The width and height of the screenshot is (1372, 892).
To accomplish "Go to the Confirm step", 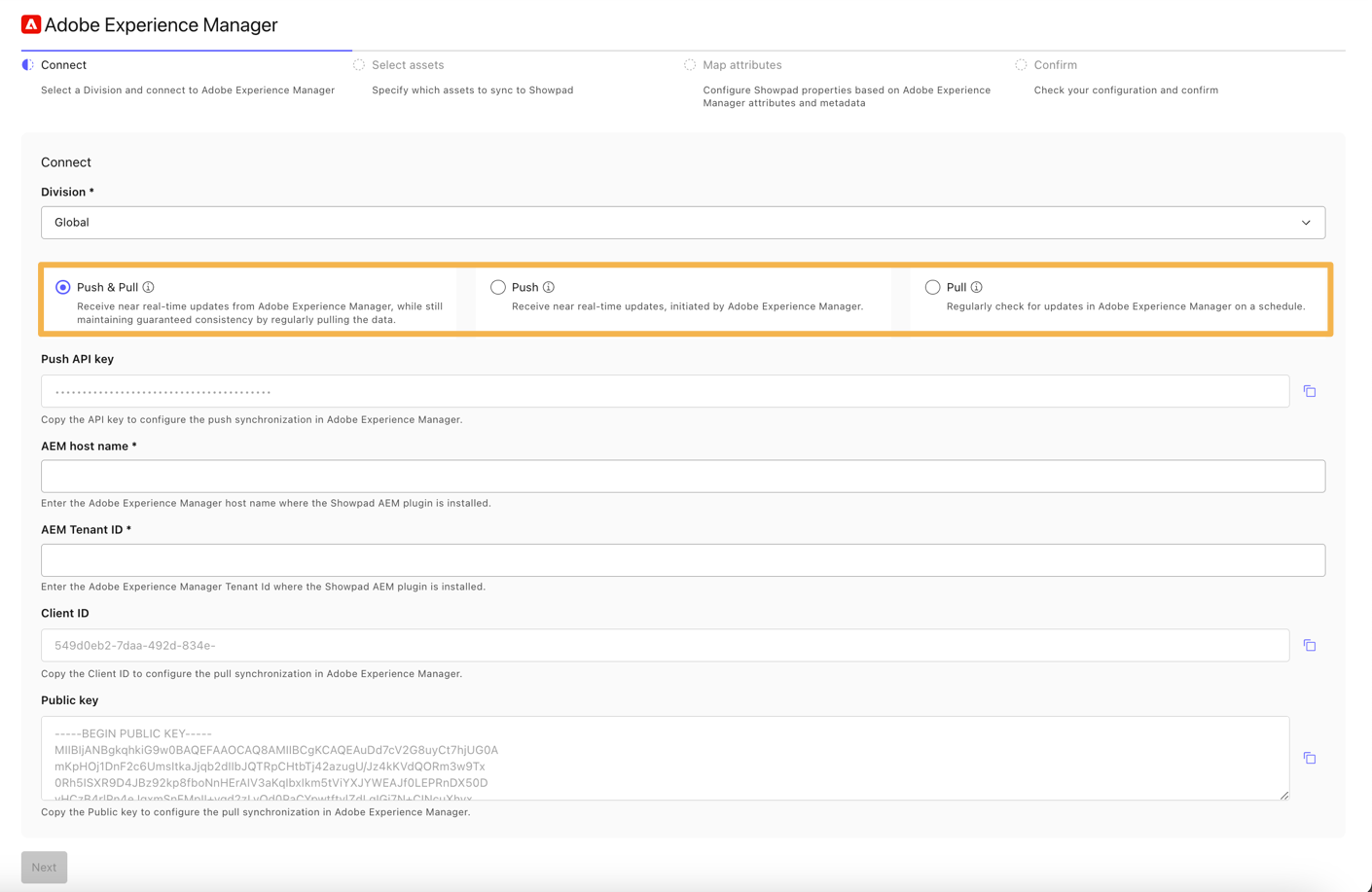I will click(x=1055, y=65).
